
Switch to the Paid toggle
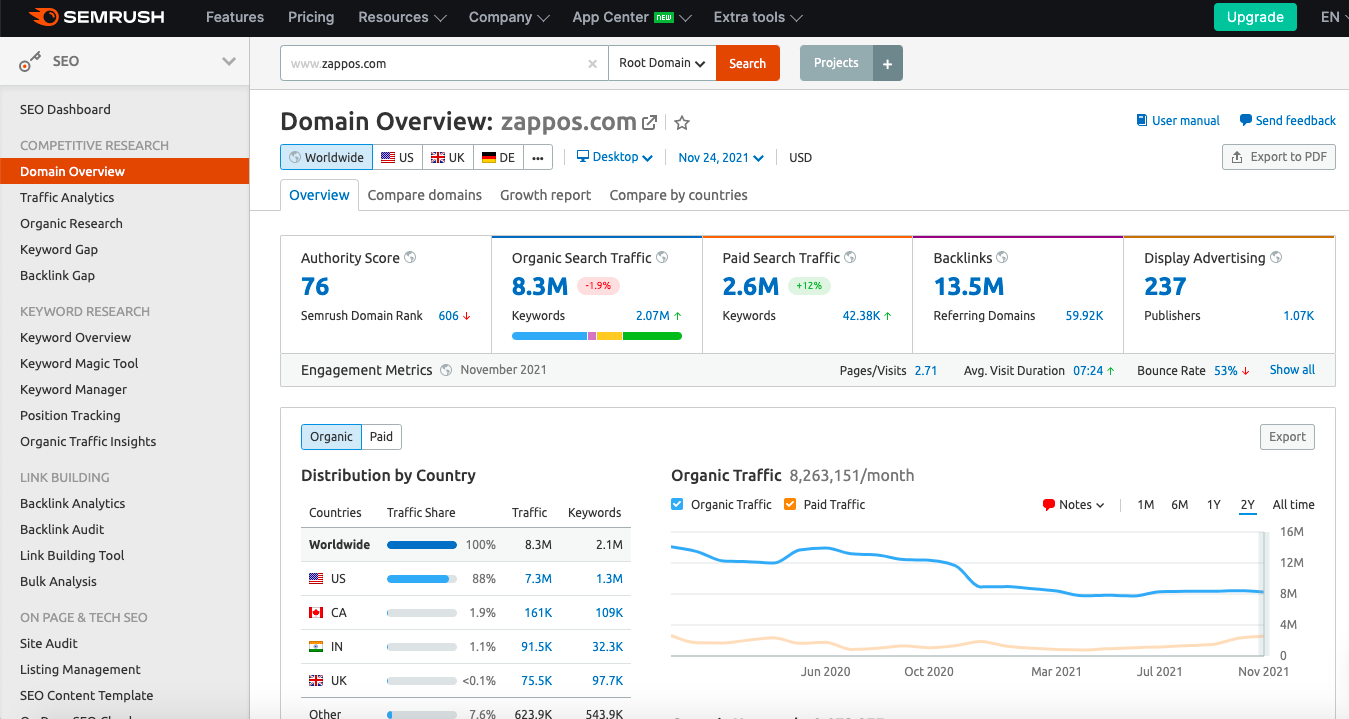[x=381, y=436]
